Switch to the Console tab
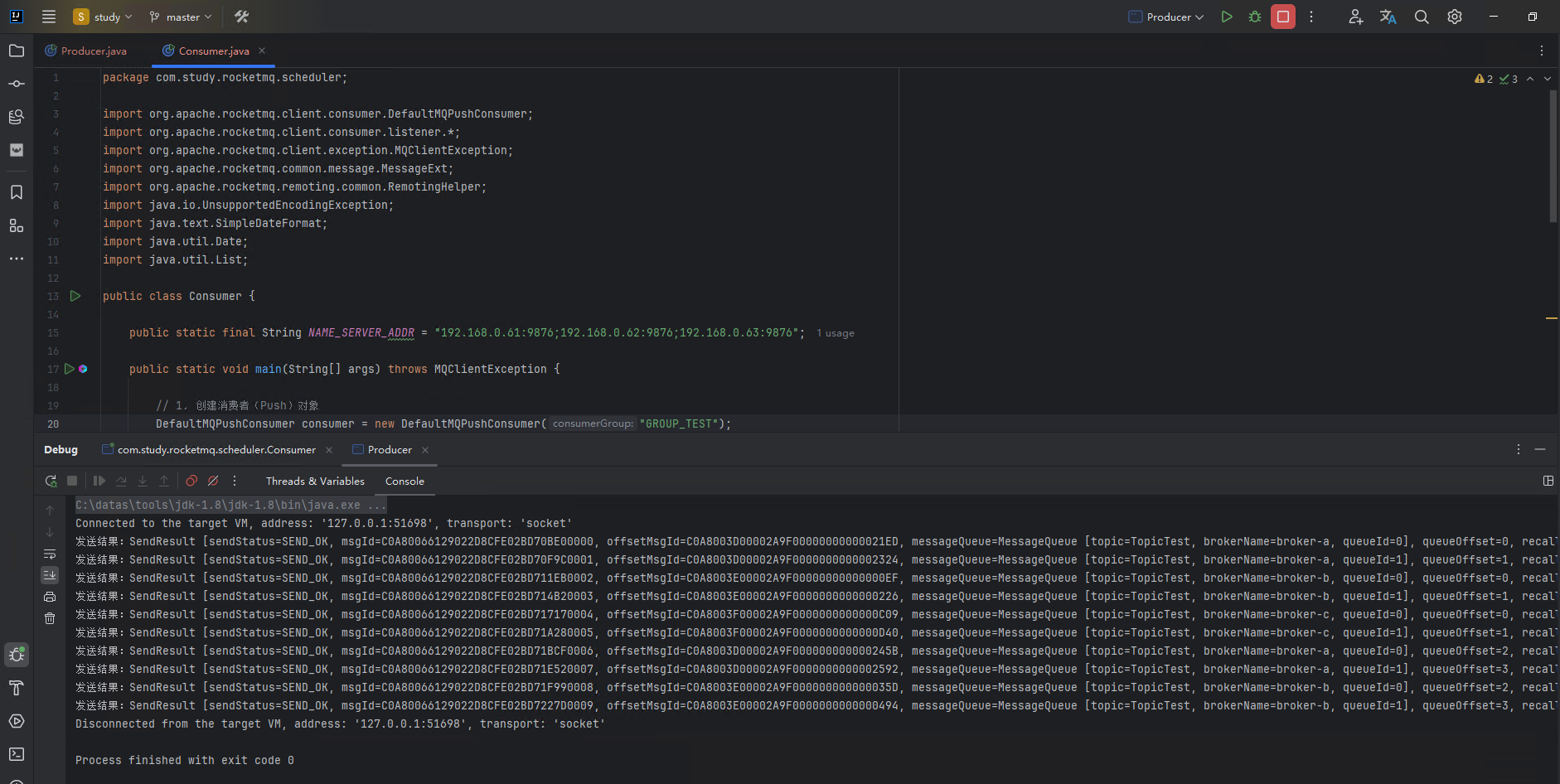Screen dimensions: 1560x784 coord(405,481)
